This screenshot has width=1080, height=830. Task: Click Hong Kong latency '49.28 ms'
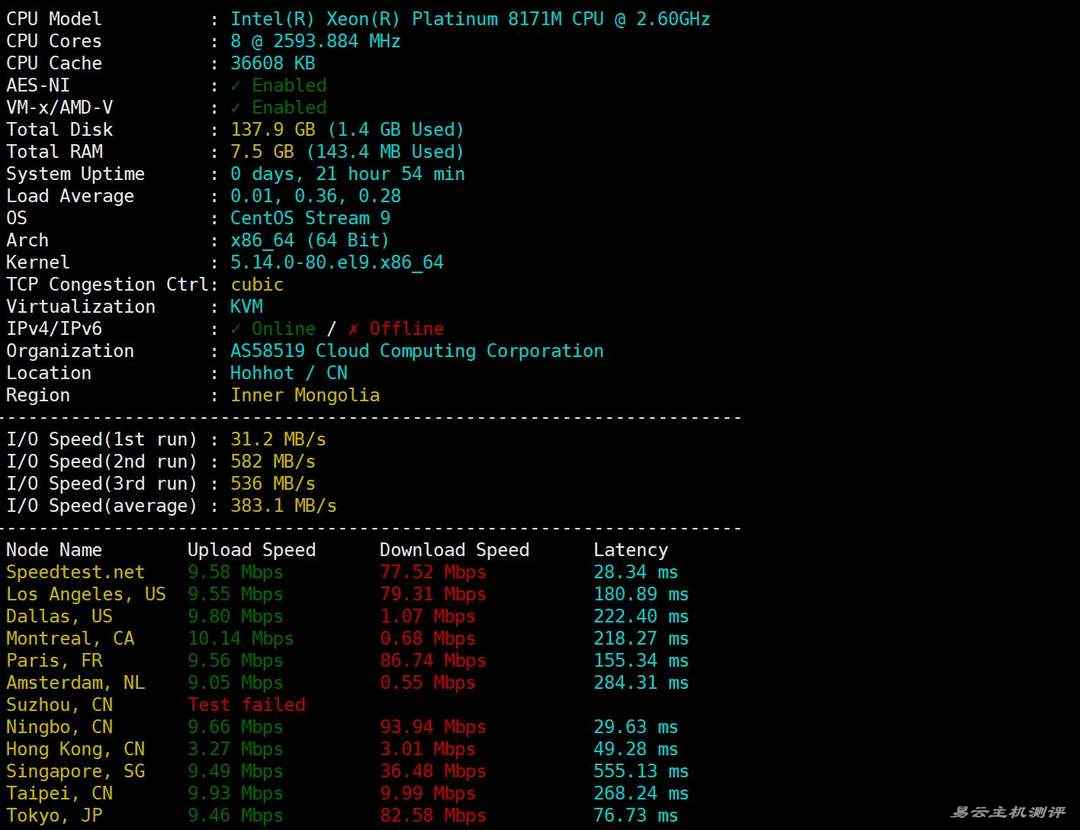636,749
